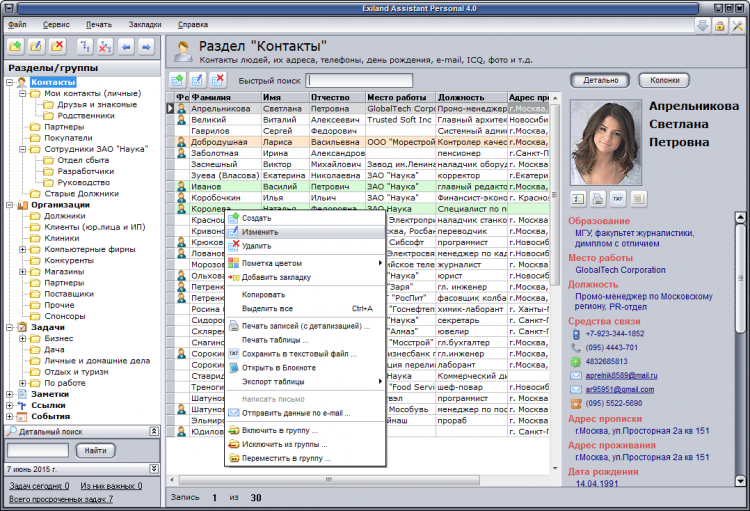Click the add new group folder icon
Screen dimensions: 750x511
click(x=15, y=46)
